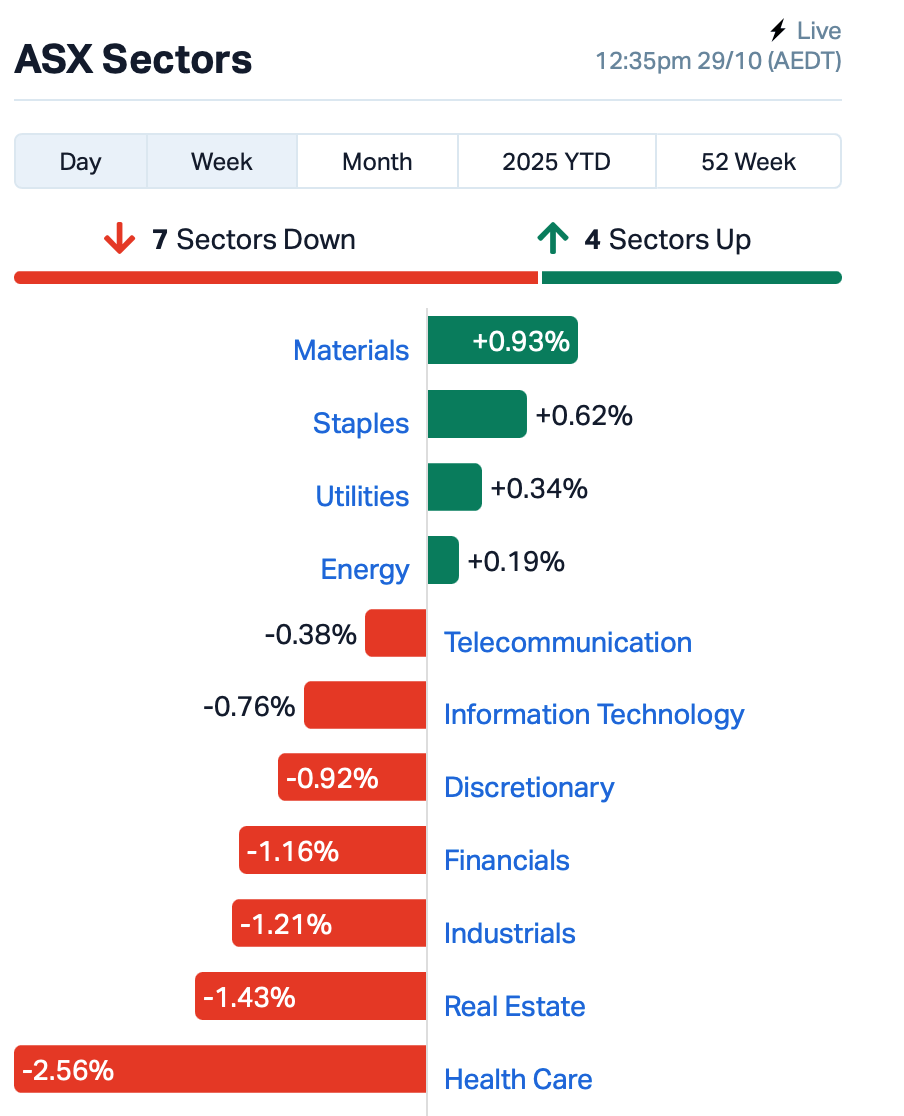This screenshot has width=904, height=1116.
Task: Select the 2025 YTD tab
Action: (x=556, y=162)
